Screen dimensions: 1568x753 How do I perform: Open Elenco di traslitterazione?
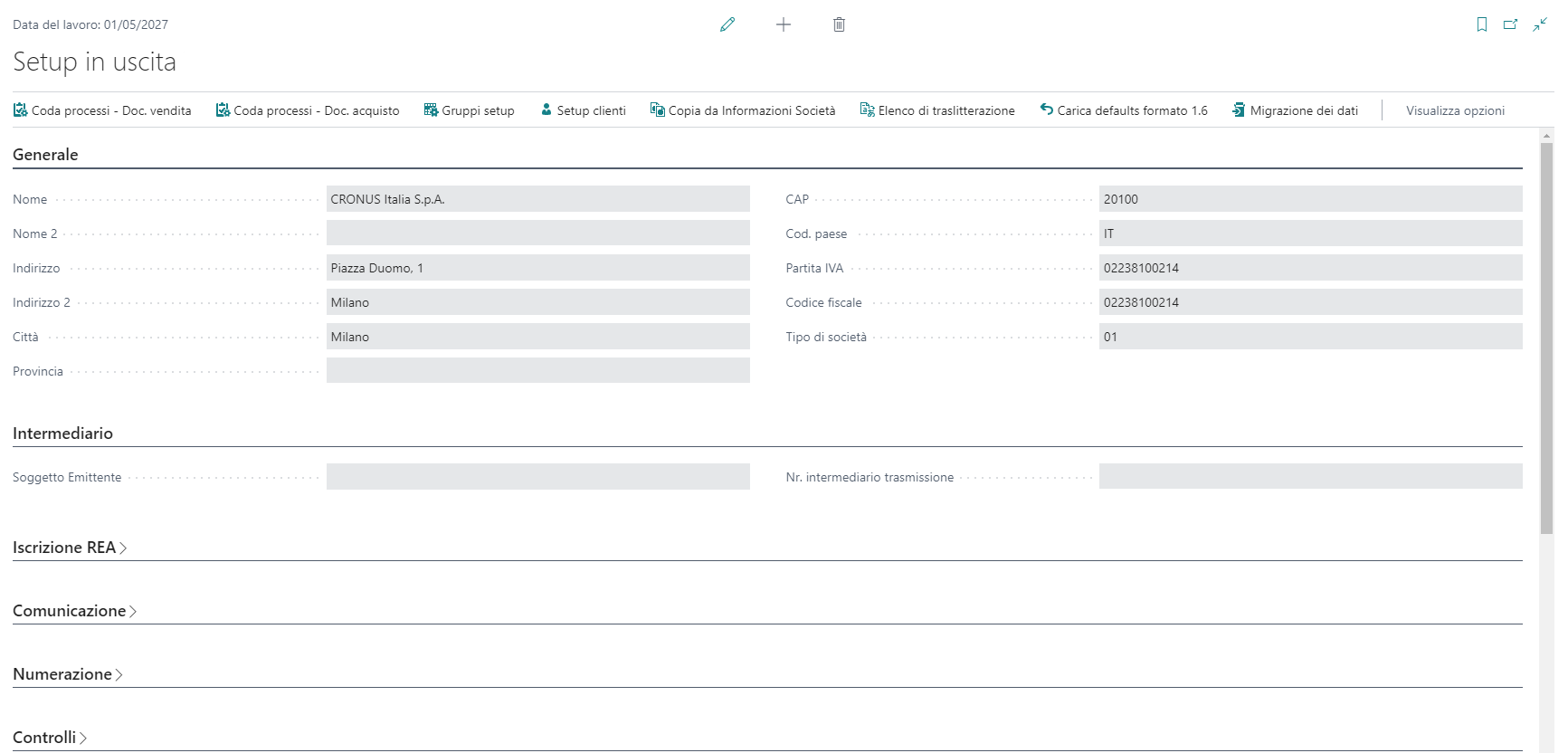point(937,110)
